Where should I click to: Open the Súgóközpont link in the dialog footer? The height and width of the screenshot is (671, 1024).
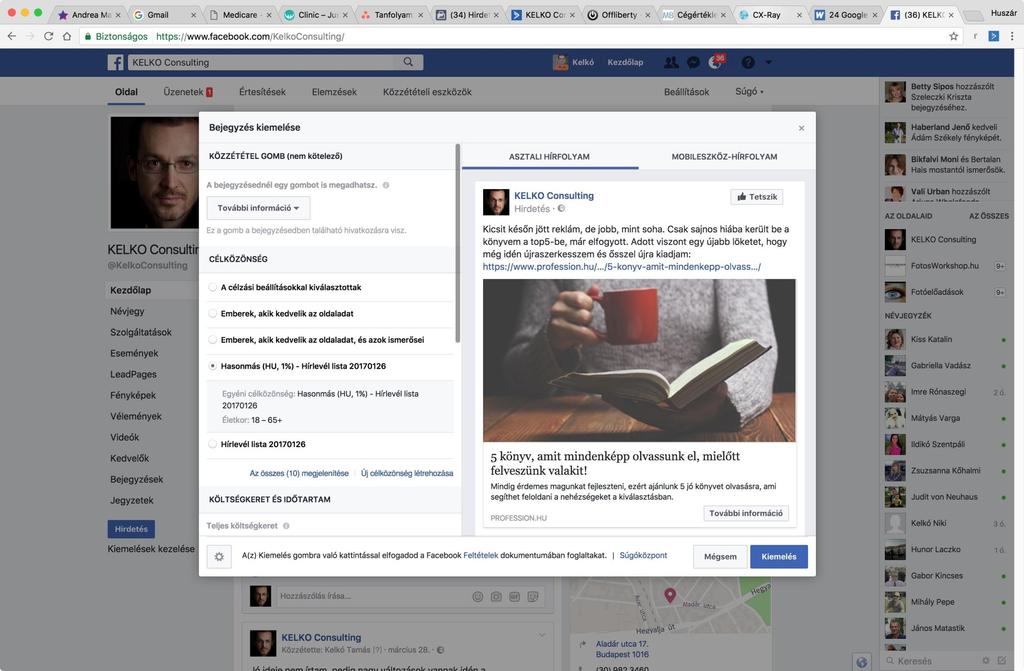643,555
